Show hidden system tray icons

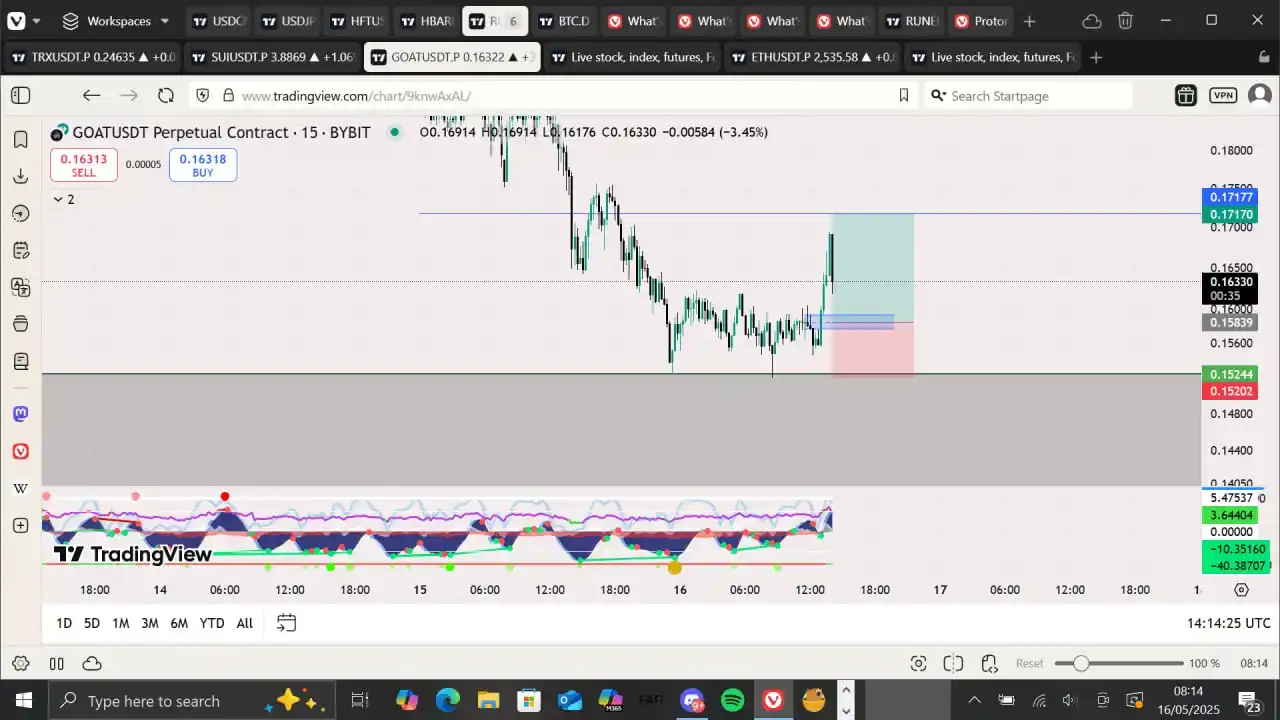click(974, 701)
